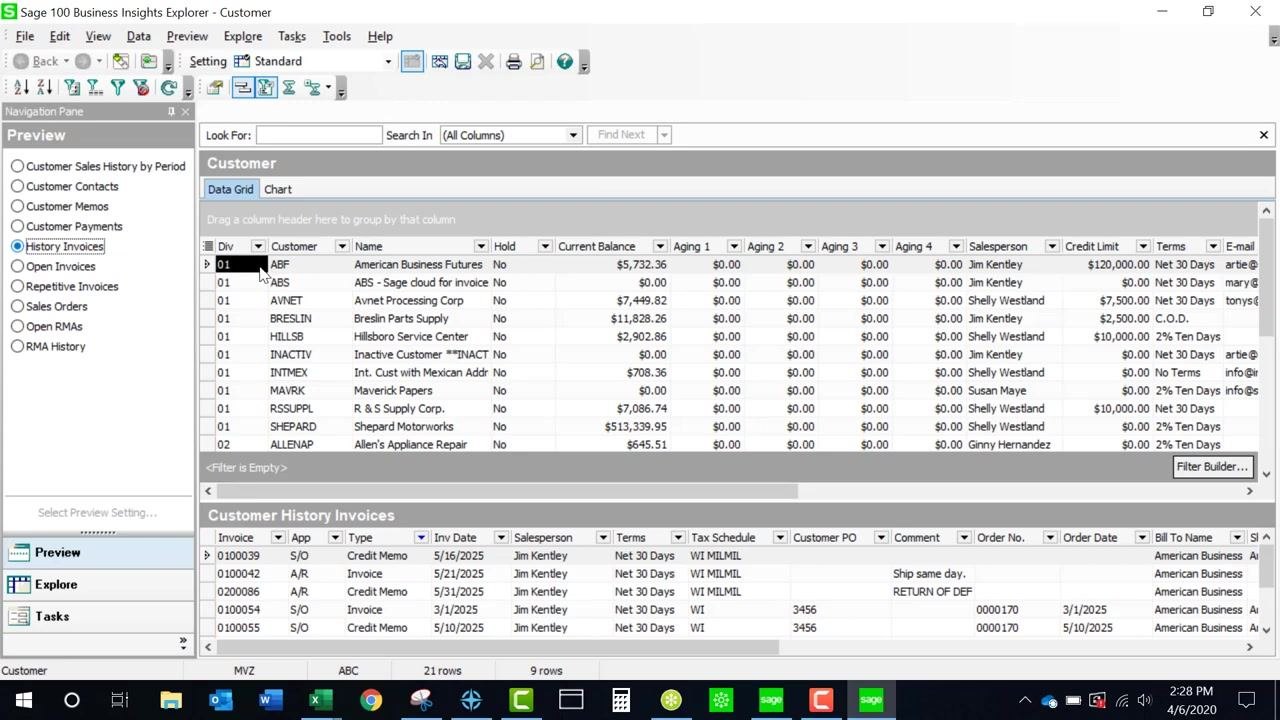The width and height of the screenshot is (1280, 720).
Task: Select the BRESLIN customer row
Action: (x=727, y=318)
